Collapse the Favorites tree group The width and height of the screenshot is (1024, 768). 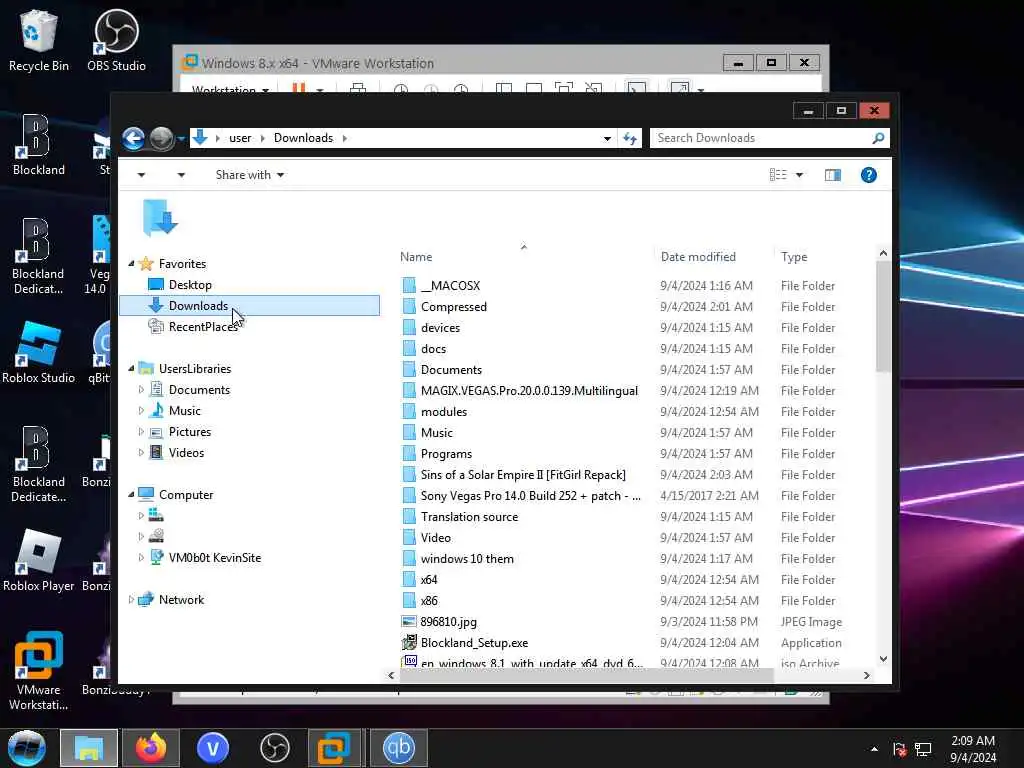pos(131,264)
